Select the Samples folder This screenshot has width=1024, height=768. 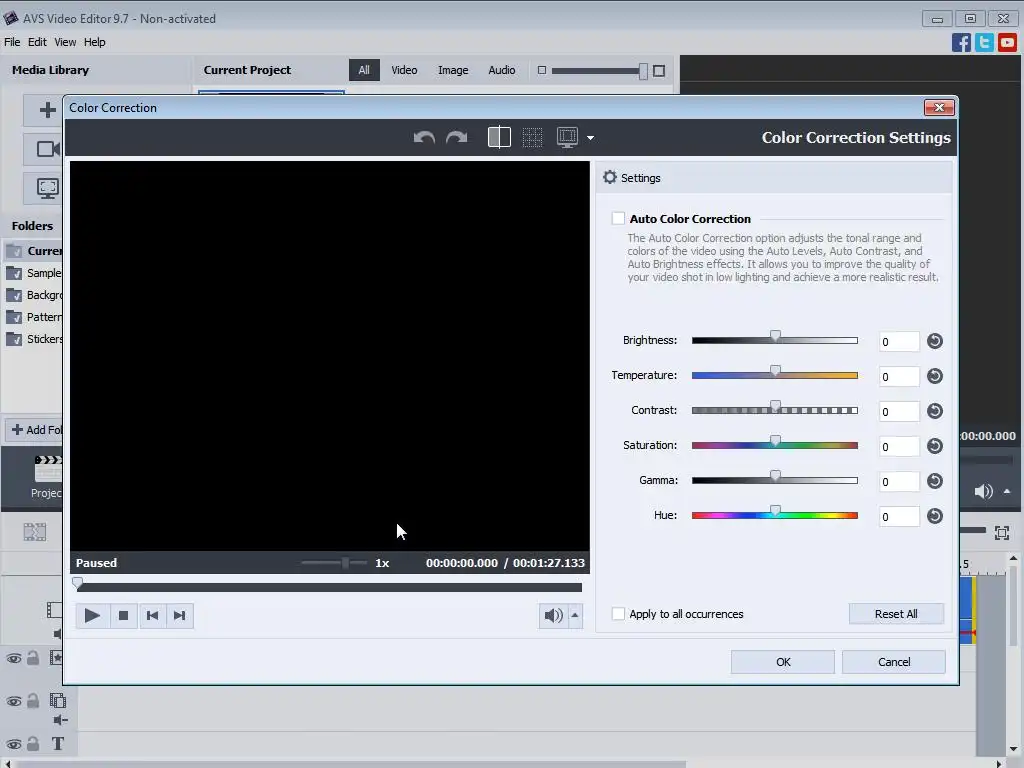[35, 273]
